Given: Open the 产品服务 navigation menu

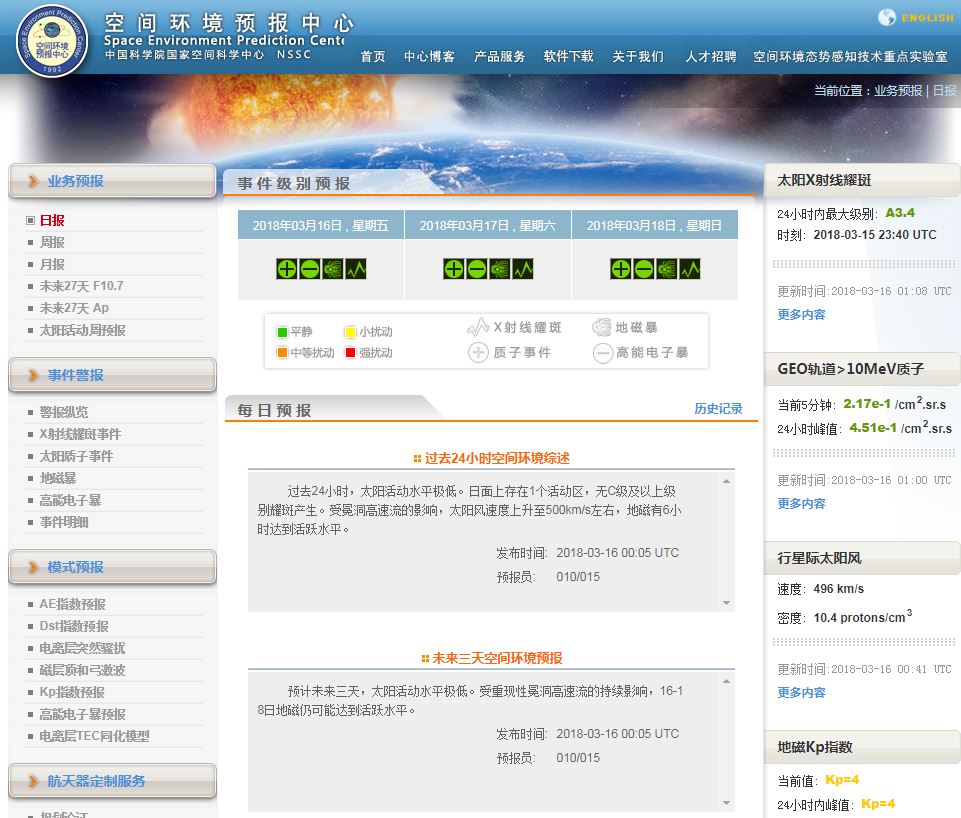Looking at the screenshot, I should pyautogui.click(x=499, y=57).
